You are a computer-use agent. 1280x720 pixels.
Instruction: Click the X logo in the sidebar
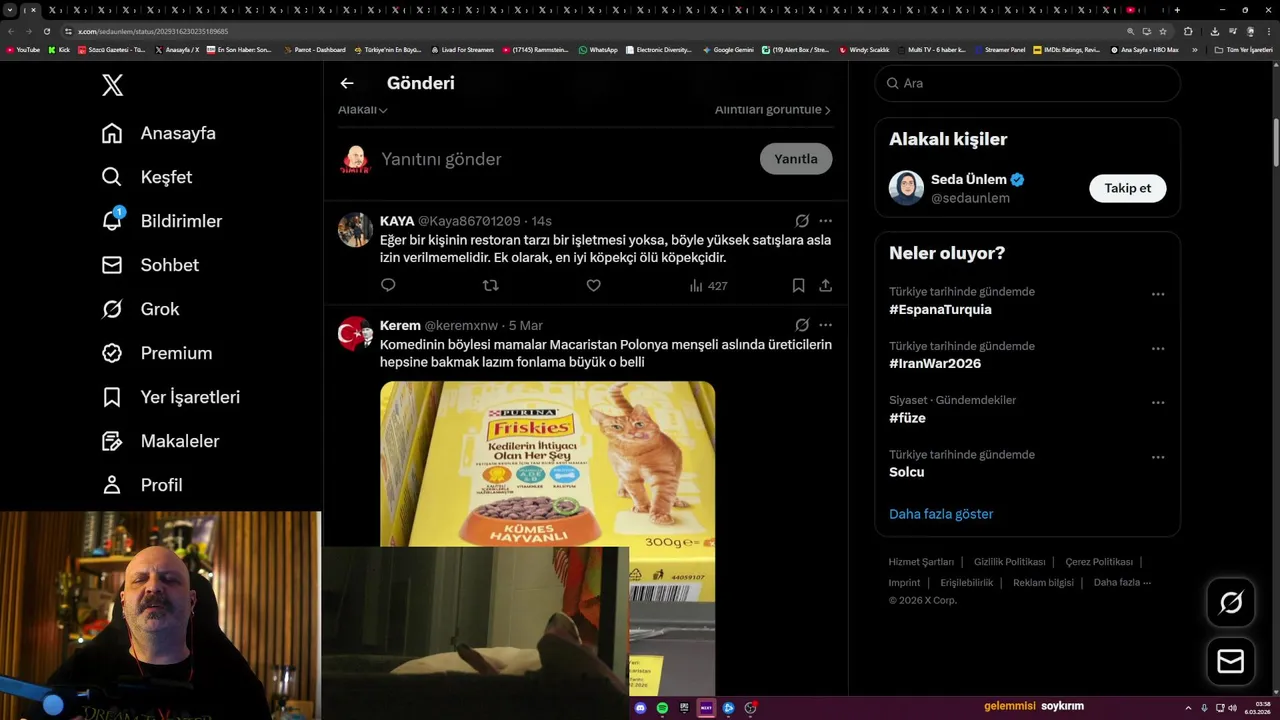click(x=113, y=85)
